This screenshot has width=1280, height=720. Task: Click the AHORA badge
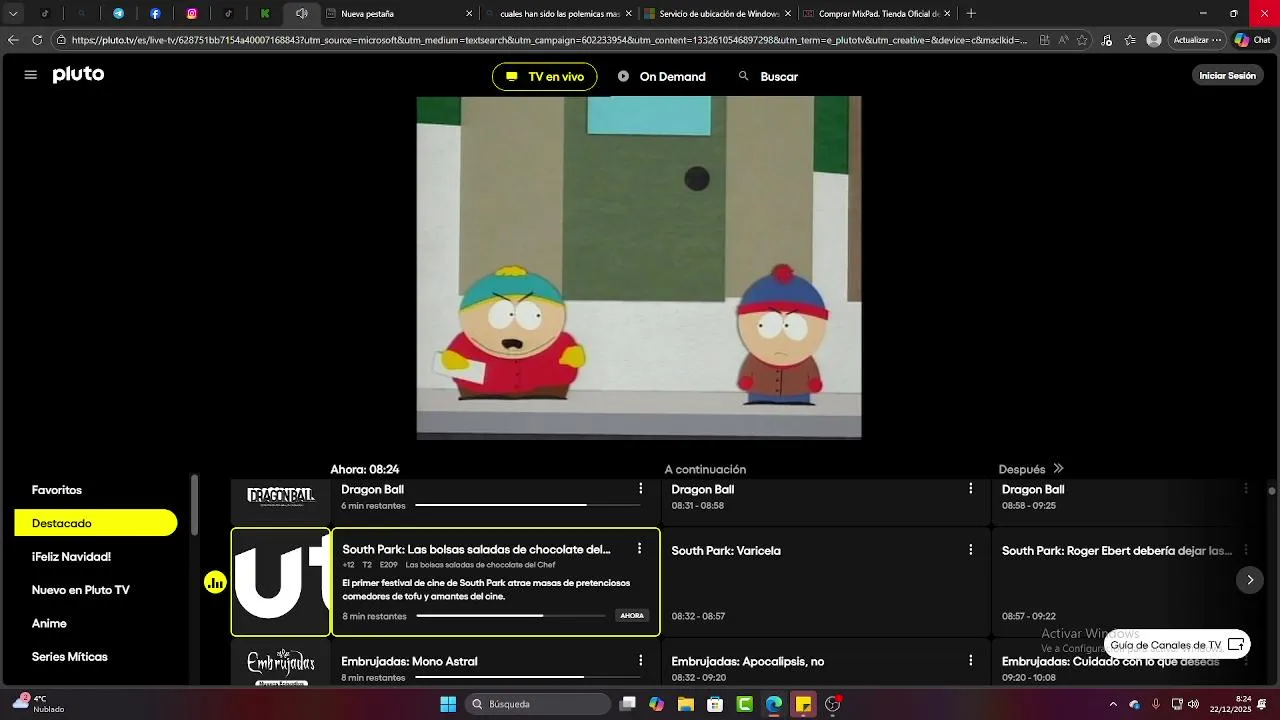[632, 616]
